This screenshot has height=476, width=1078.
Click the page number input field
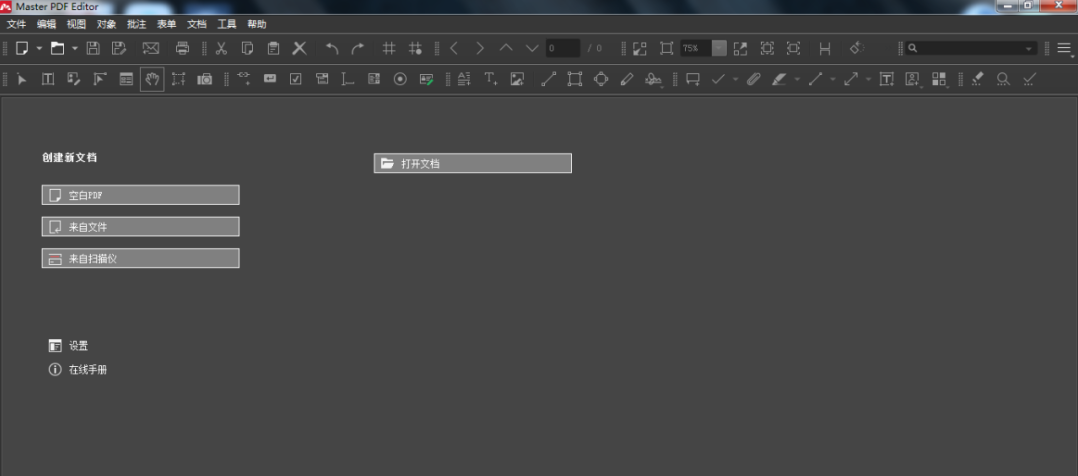(x=563, y=48)
